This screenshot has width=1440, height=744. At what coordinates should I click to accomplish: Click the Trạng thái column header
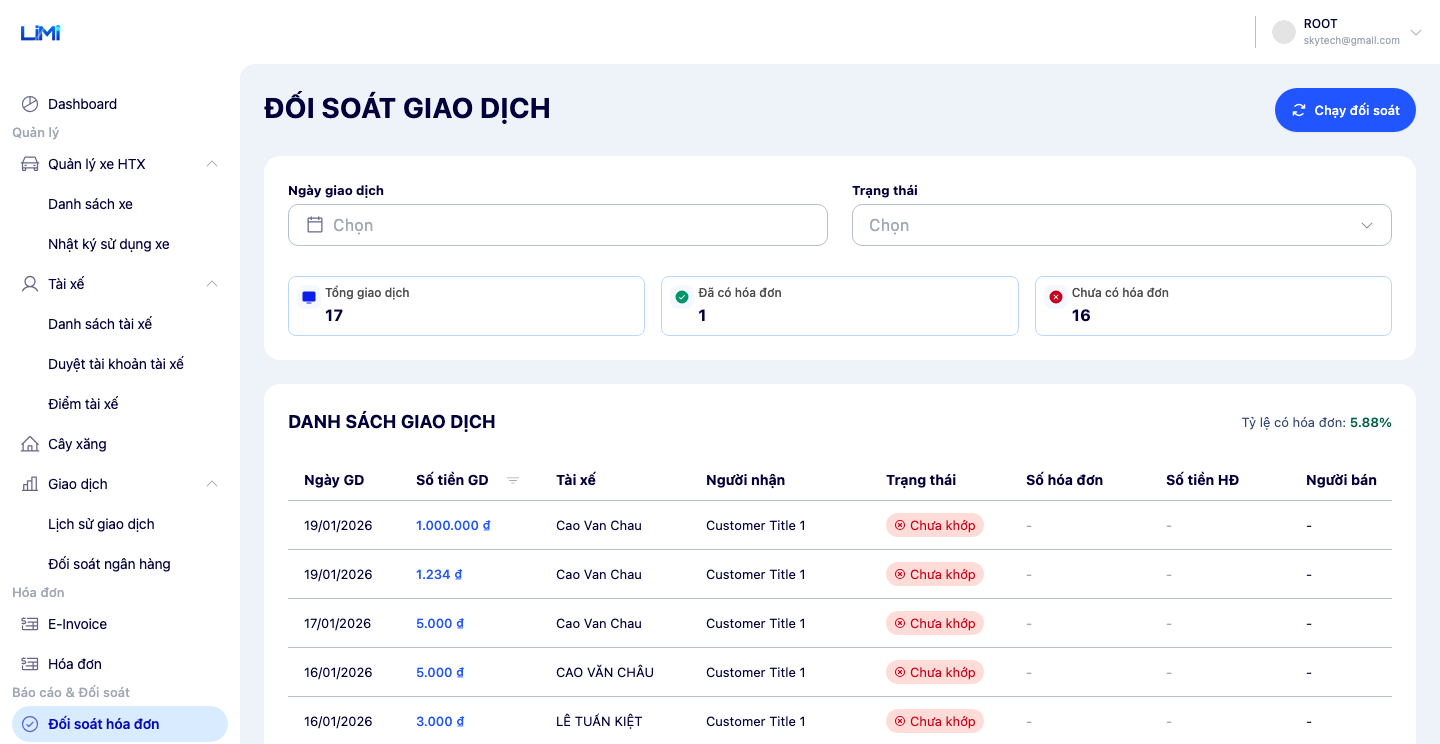(921, 480)
